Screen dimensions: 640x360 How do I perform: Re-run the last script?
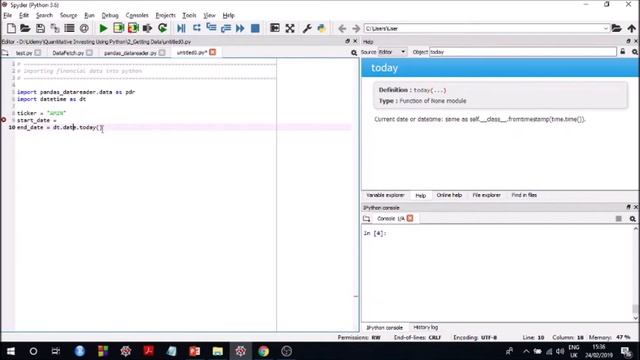pos(162,28)
